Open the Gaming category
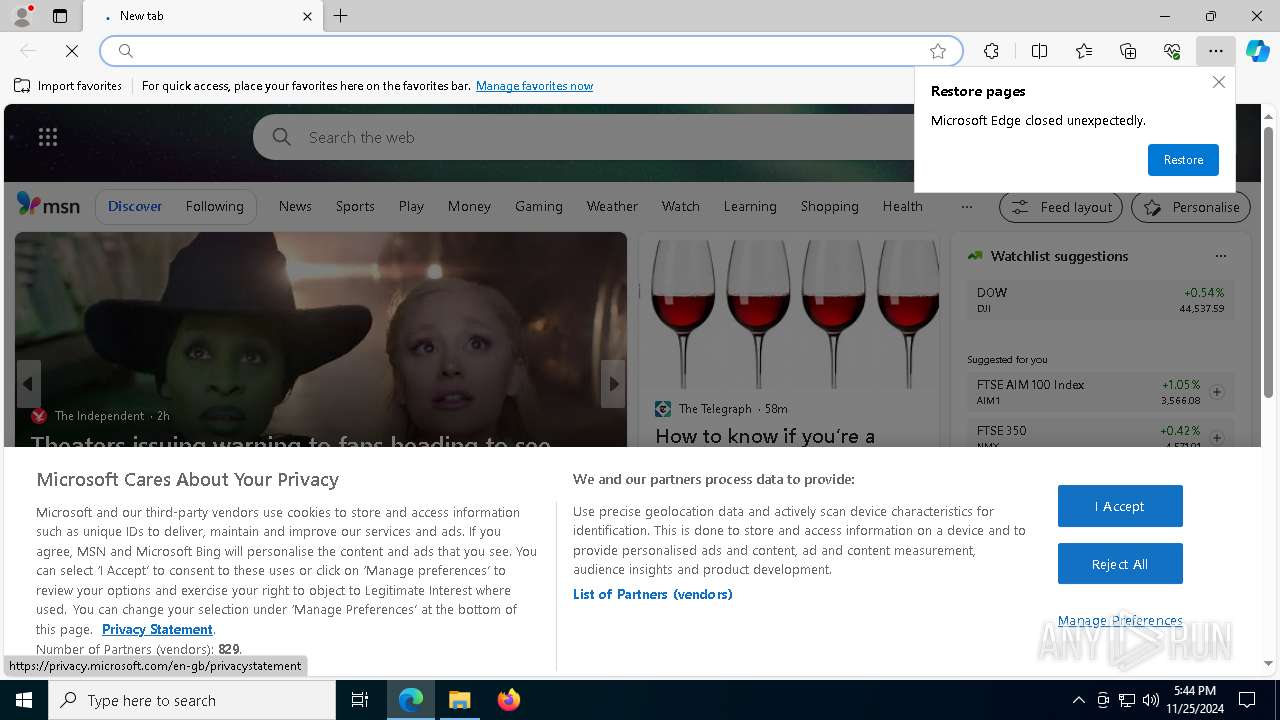 coord(539,206)
